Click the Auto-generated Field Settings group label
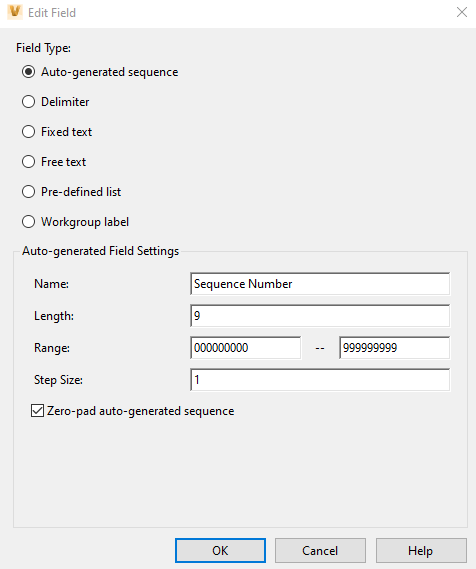 (100, 251)
